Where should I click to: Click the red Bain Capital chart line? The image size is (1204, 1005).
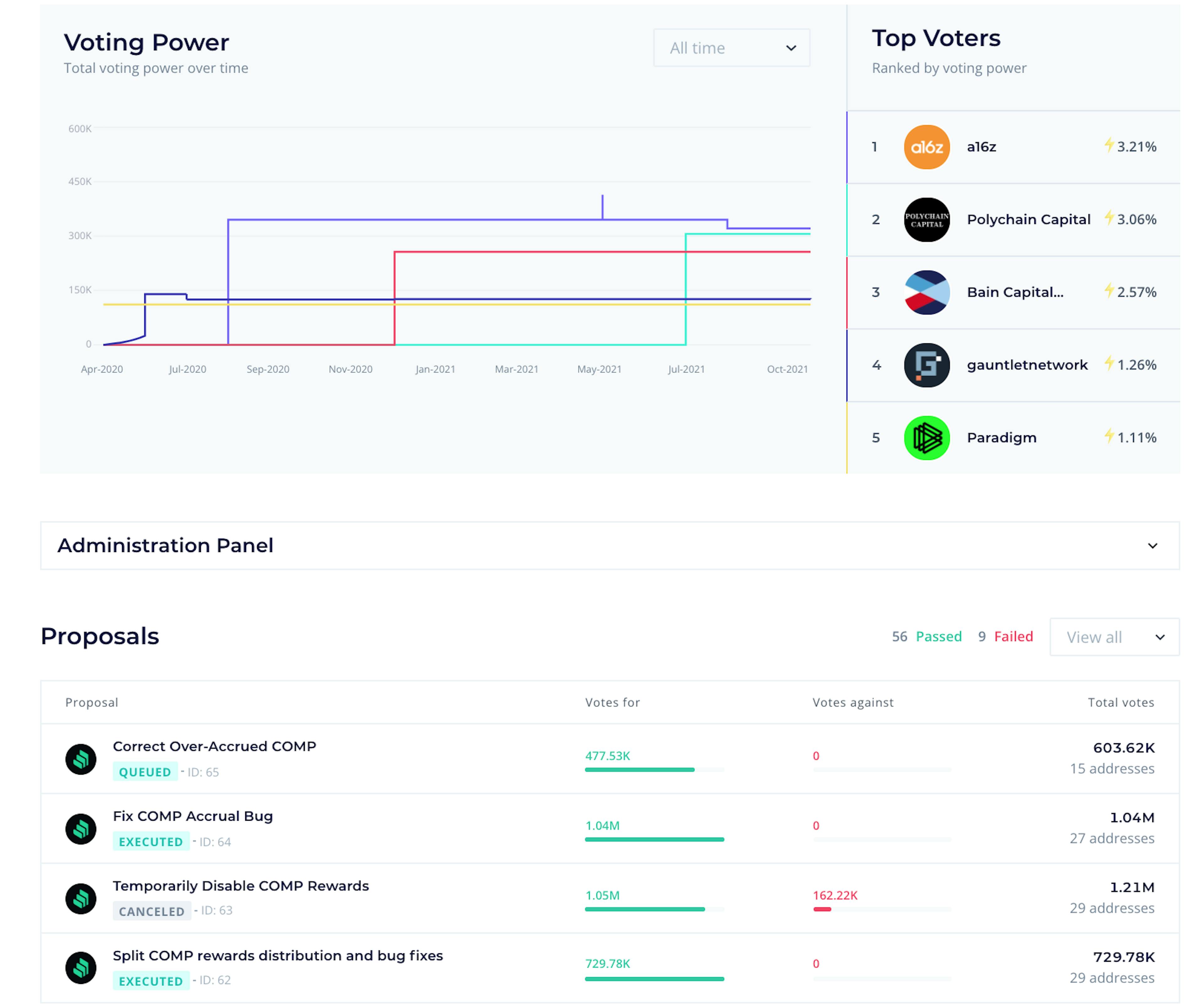(x=602, y=252)
